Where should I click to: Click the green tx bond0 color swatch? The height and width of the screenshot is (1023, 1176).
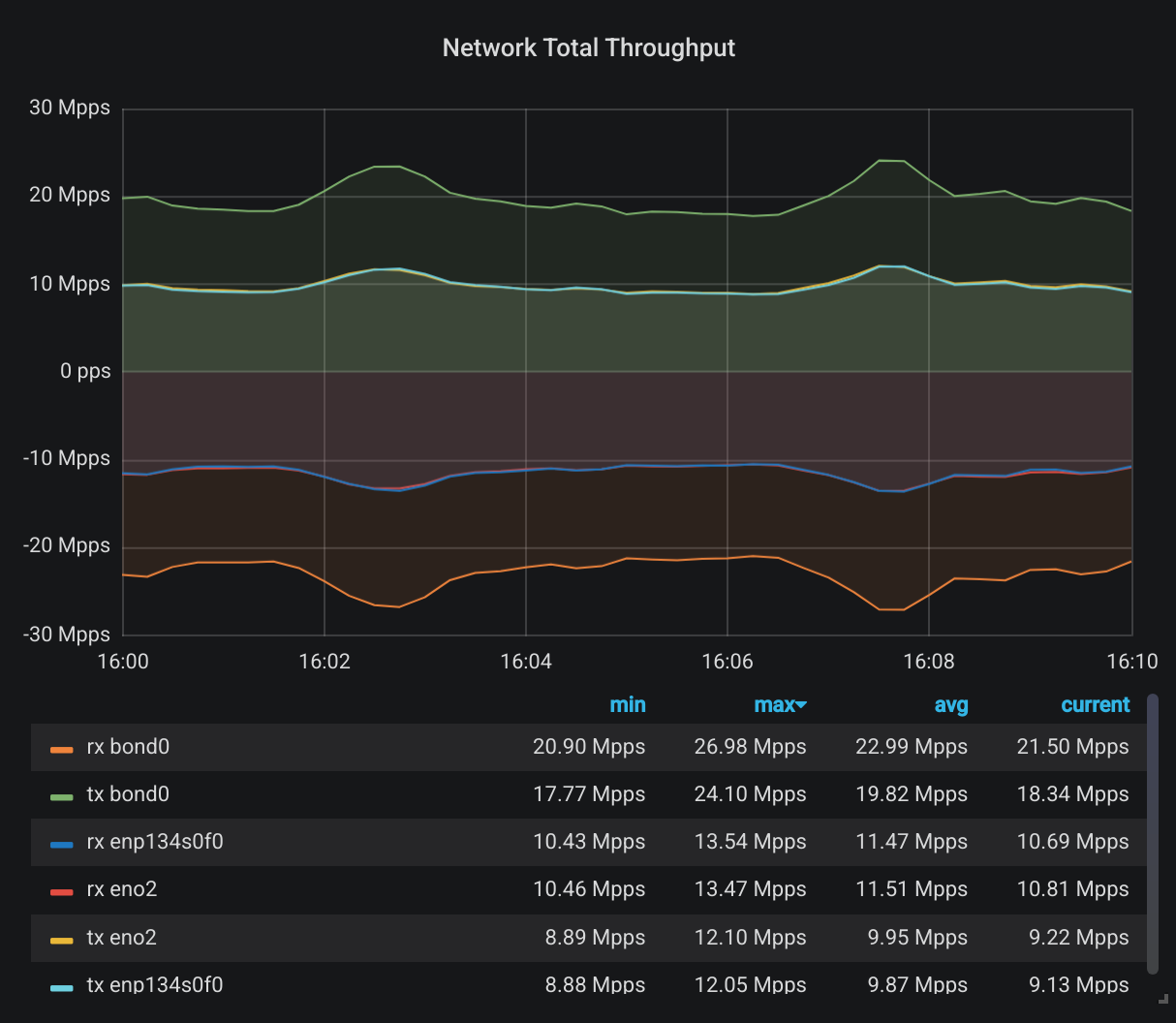[62, 796]
